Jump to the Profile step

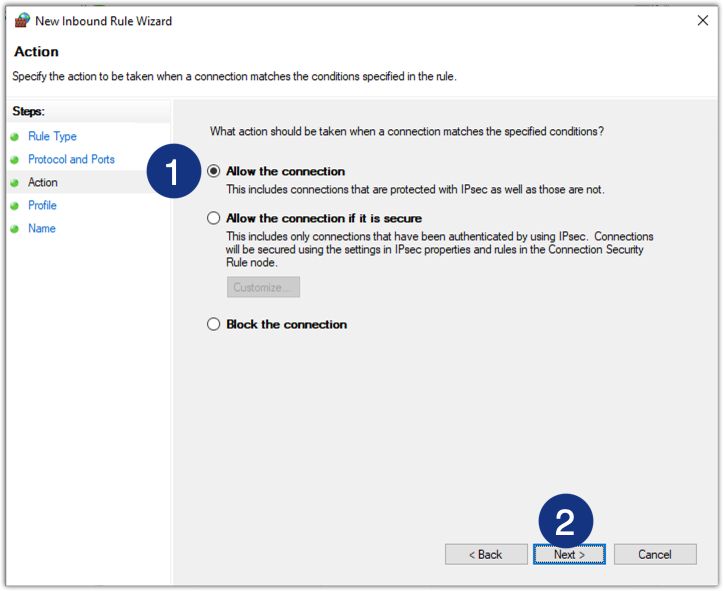42,206
